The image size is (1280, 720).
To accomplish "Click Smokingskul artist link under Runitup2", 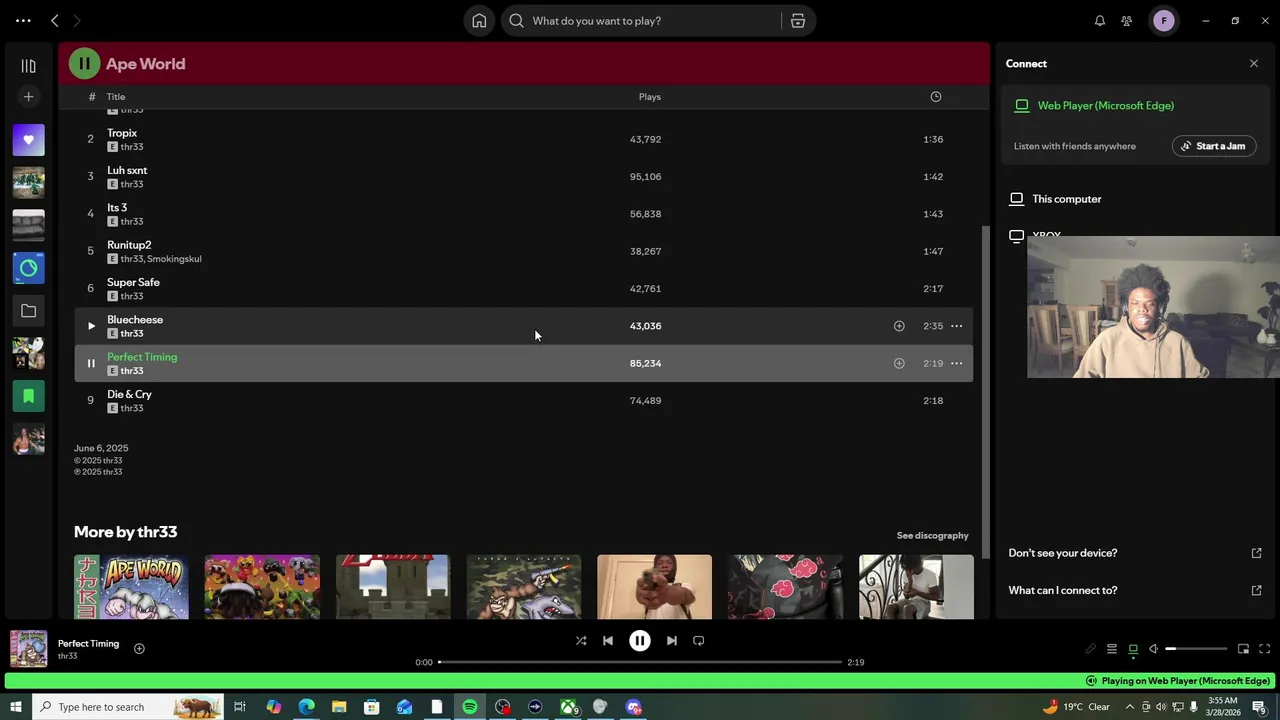I will point(174,259).
